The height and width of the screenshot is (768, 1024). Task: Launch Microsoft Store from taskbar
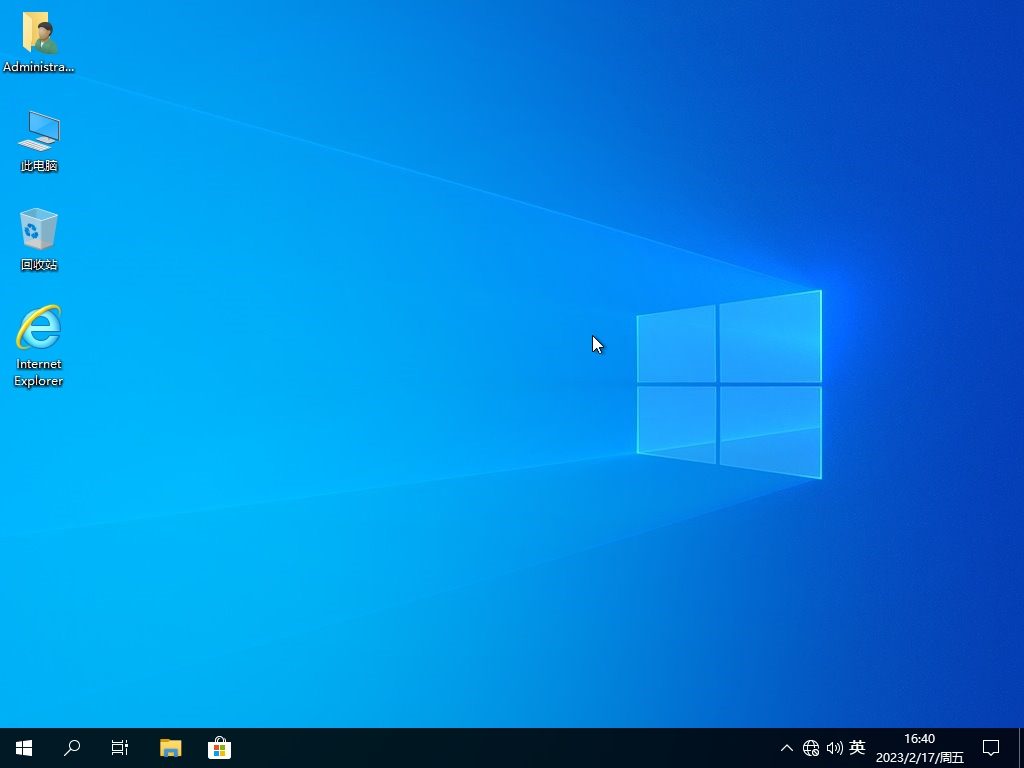(219, 748)
